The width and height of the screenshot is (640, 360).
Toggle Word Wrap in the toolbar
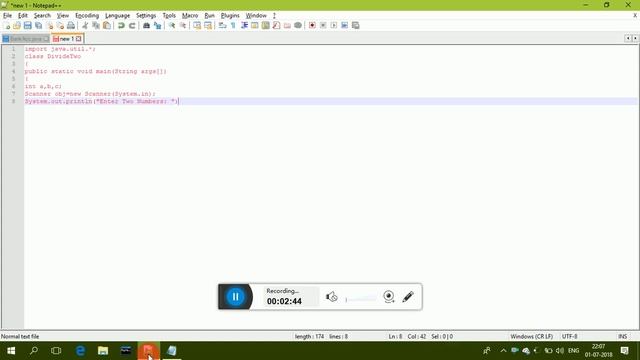[x=222, y=25]
